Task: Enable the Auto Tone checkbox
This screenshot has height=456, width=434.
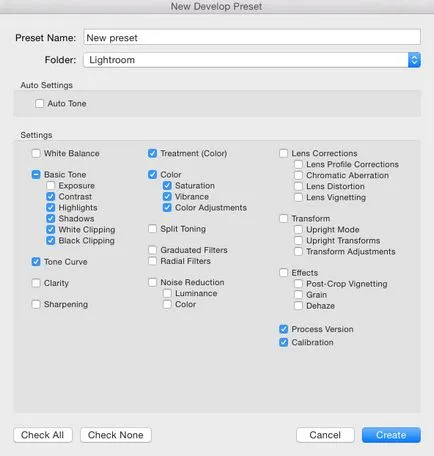Action: [39, 103]
